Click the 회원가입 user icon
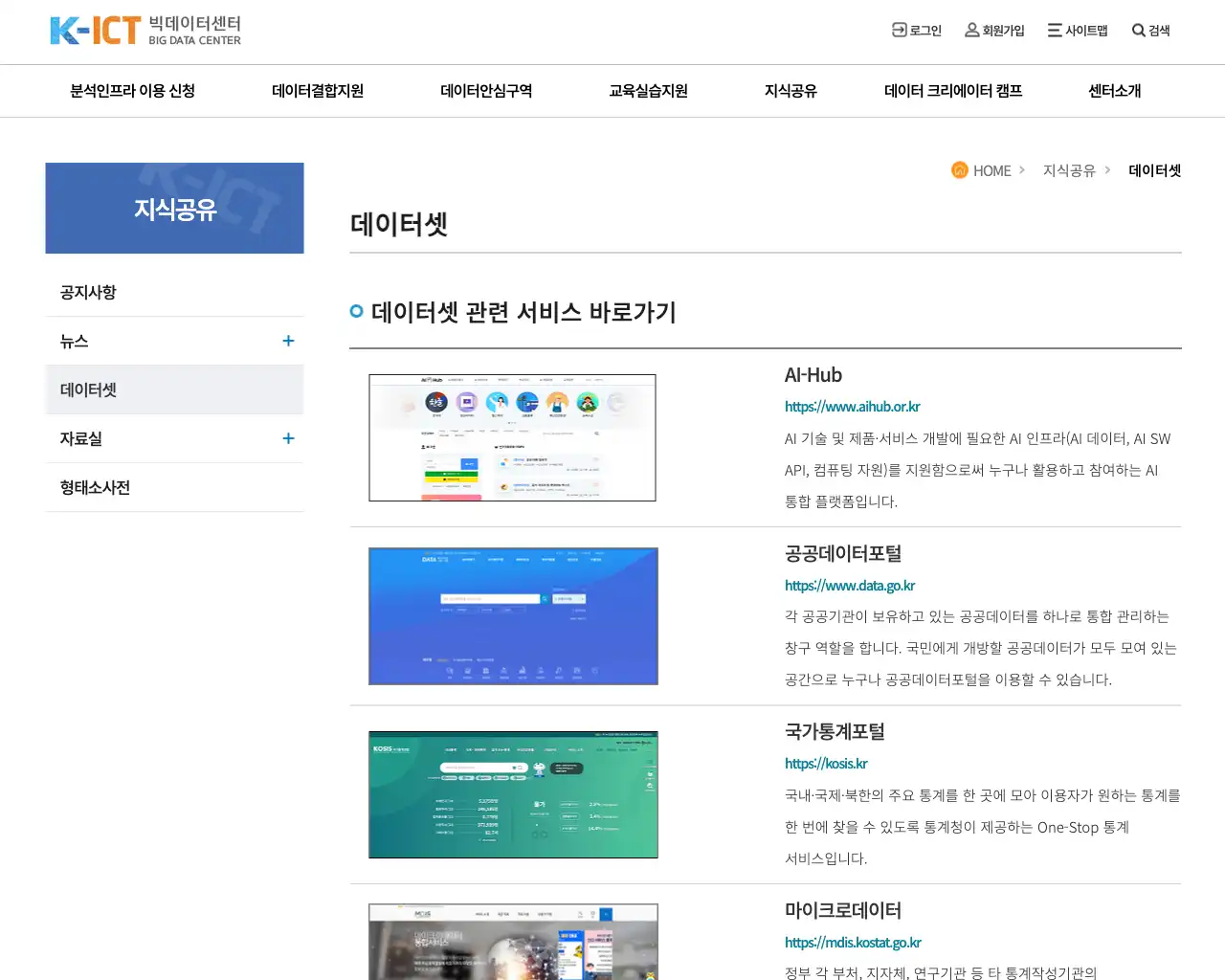1225x980 pixels. click(972, 30)
